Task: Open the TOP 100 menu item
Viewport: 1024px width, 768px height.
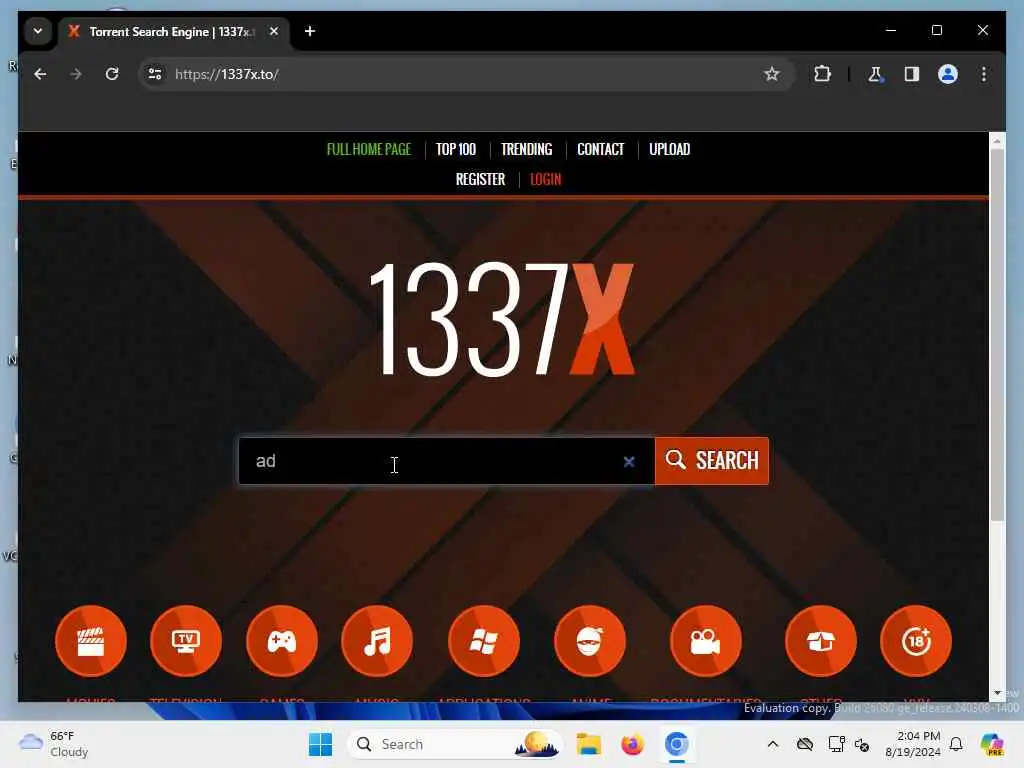Action: pos(456,150)
